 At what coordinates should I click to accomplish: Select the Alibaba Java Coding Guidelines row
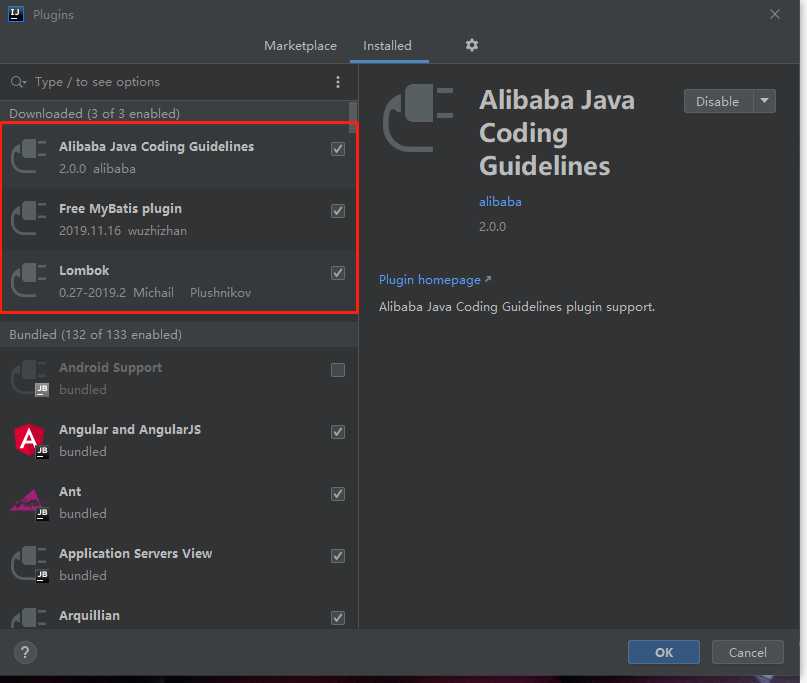click(x=178, y=156)
